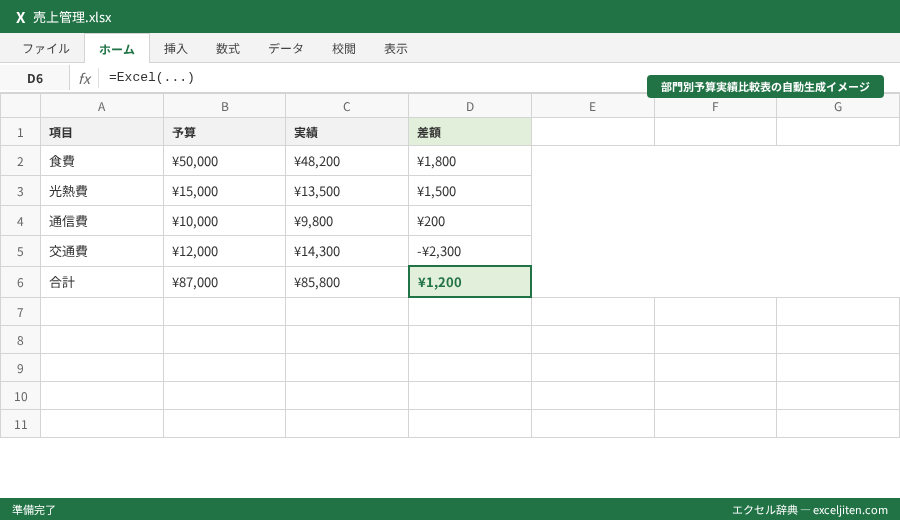Open the 表示 tab
Viewport: 900px width, 520px height.
[396, 49]
